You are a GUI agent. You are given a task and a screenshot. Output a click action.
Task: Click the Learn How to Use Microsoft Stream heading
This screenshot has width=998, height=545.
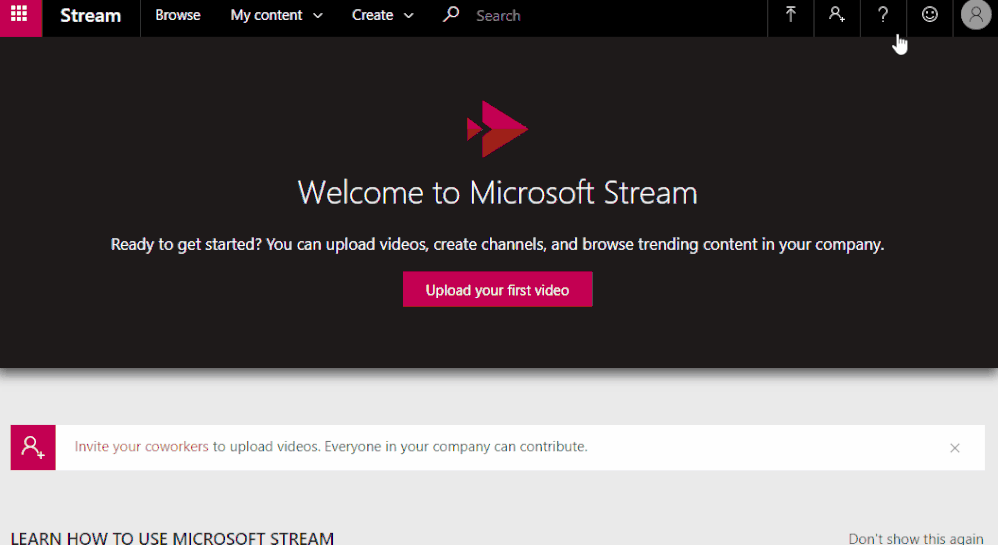172,538
